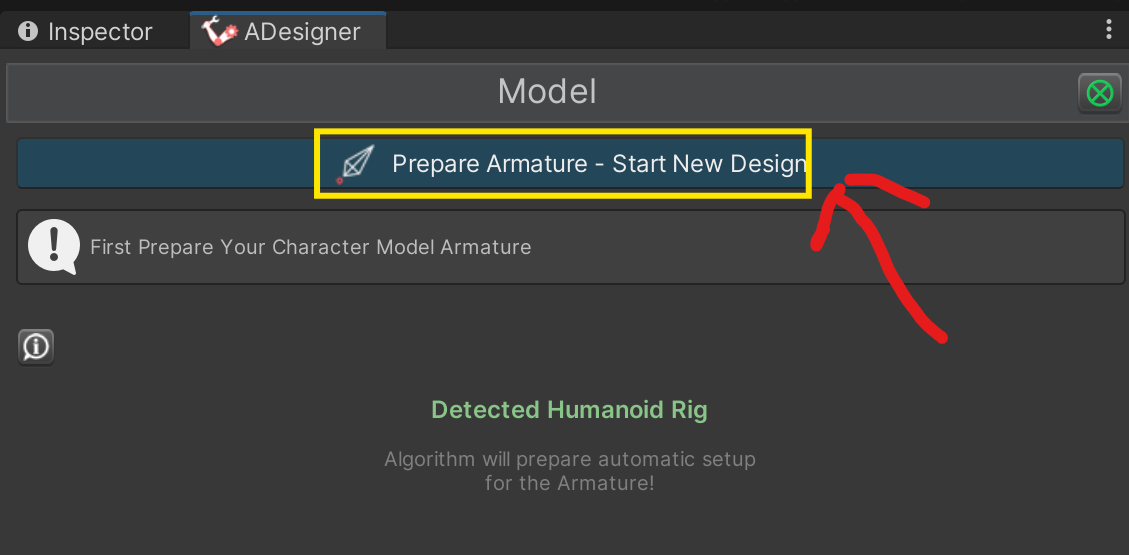Switch to the Inspector tab
The width and height of the screenshot is (1129, 555).
pos(86,32)
